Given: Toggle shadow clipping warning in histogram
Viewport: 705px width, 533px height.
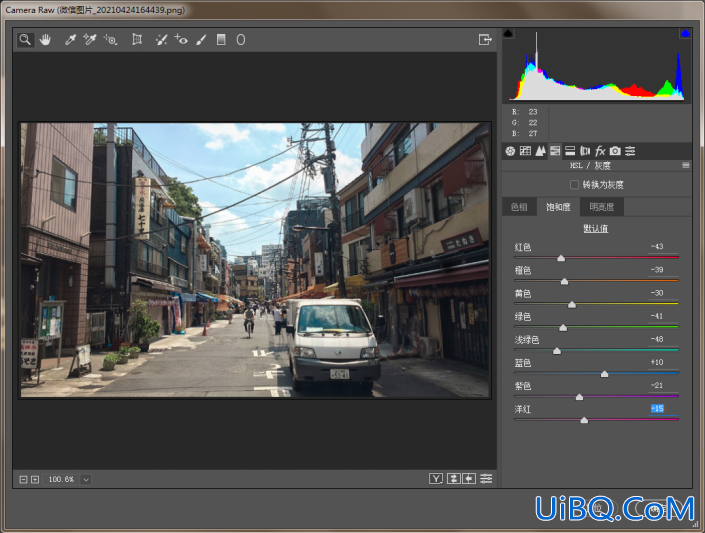Looking at the screenshot, I should tap(508, 33).
